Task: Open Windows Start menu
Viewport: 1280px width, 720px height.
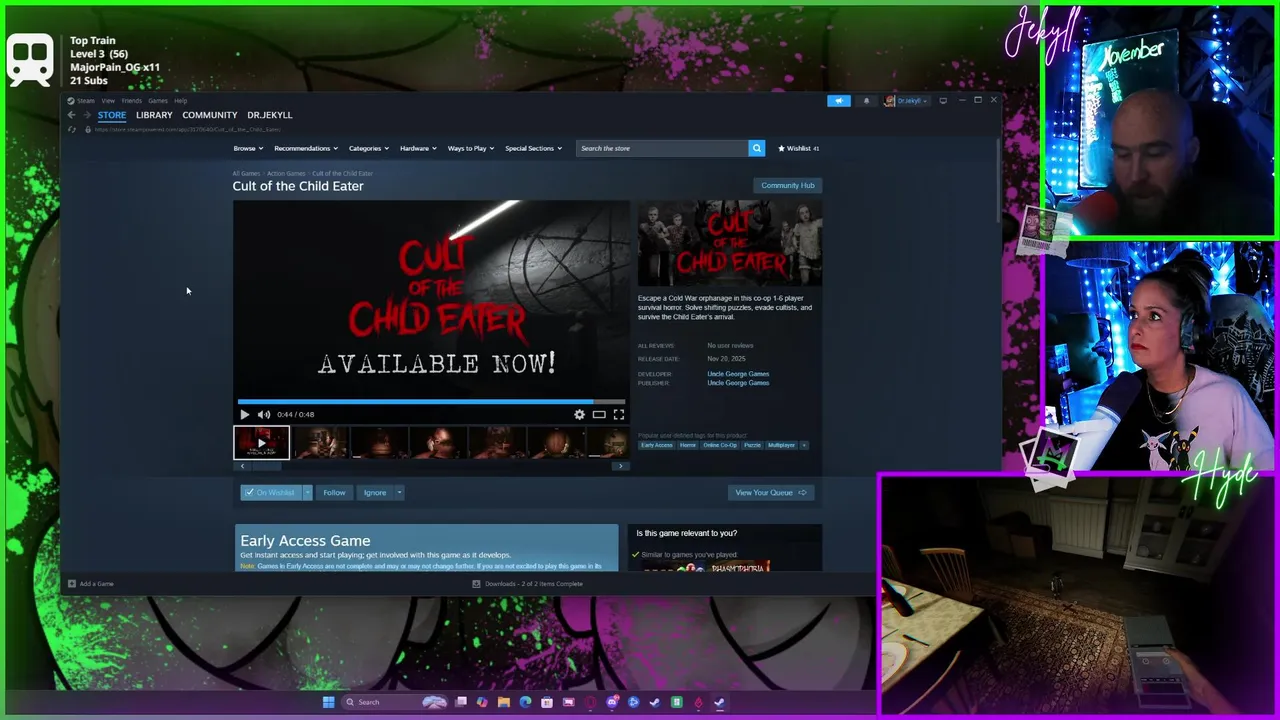Action: (x=328, y=702)
